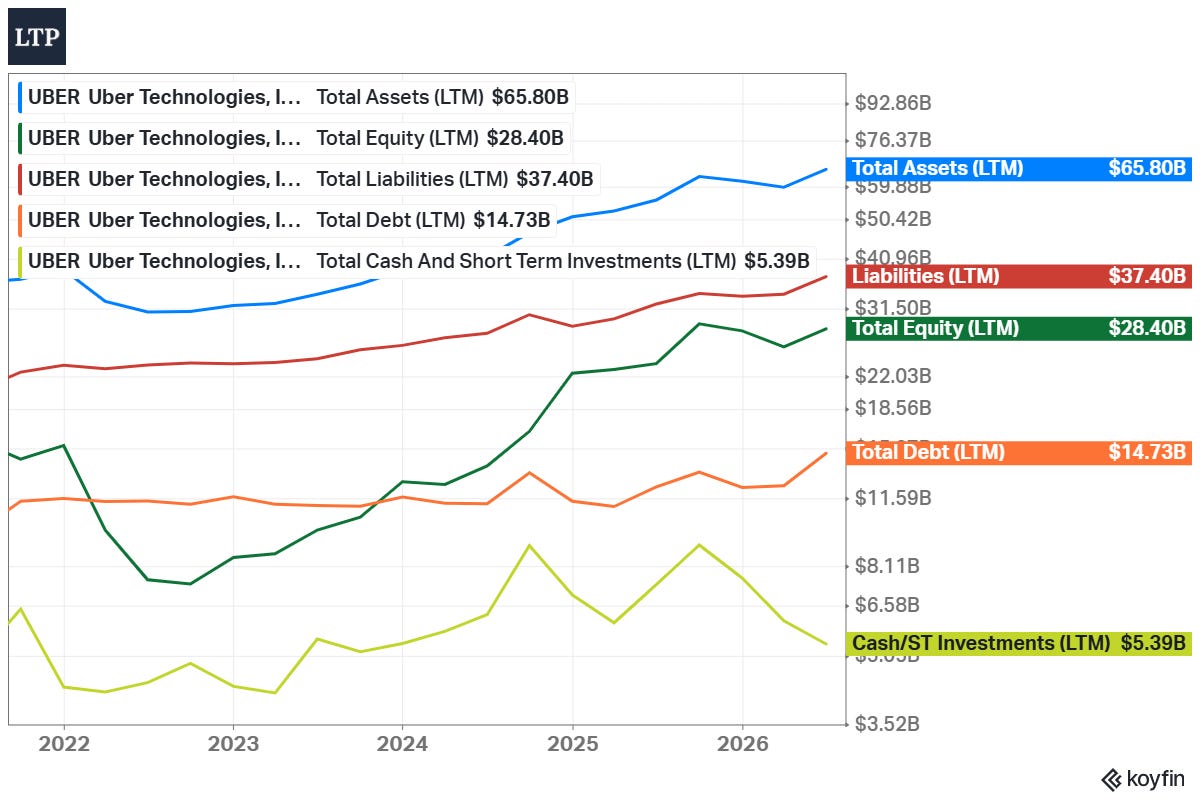Screen dimensions: 1200x800
Task: Click the Cash/ST Investments $5.39B value tag
Action: coord(1019,643)
